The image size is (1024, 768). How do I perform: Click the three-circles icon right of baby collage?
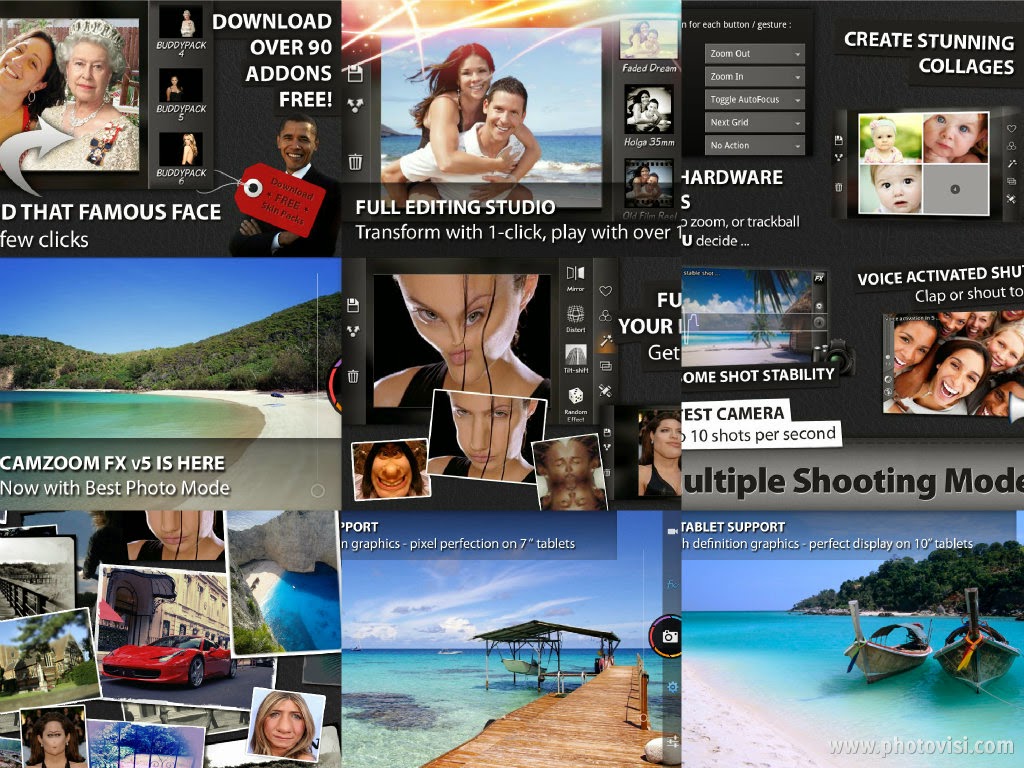click(1011, 146)
